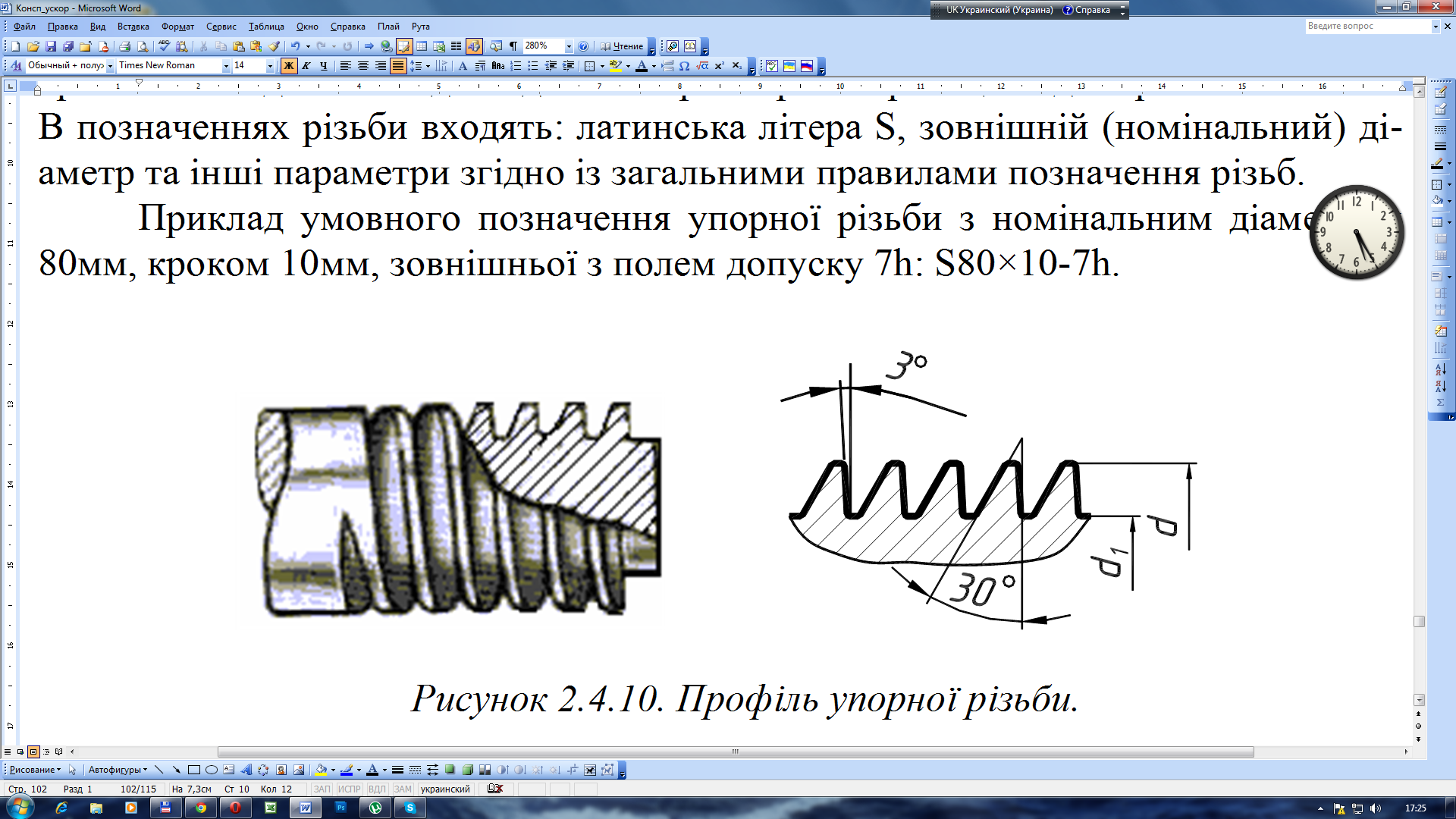The width and height of the screenshot is (1456, 819).
Task: Expand the font size 14 dropdown
Action: (270, 66)
